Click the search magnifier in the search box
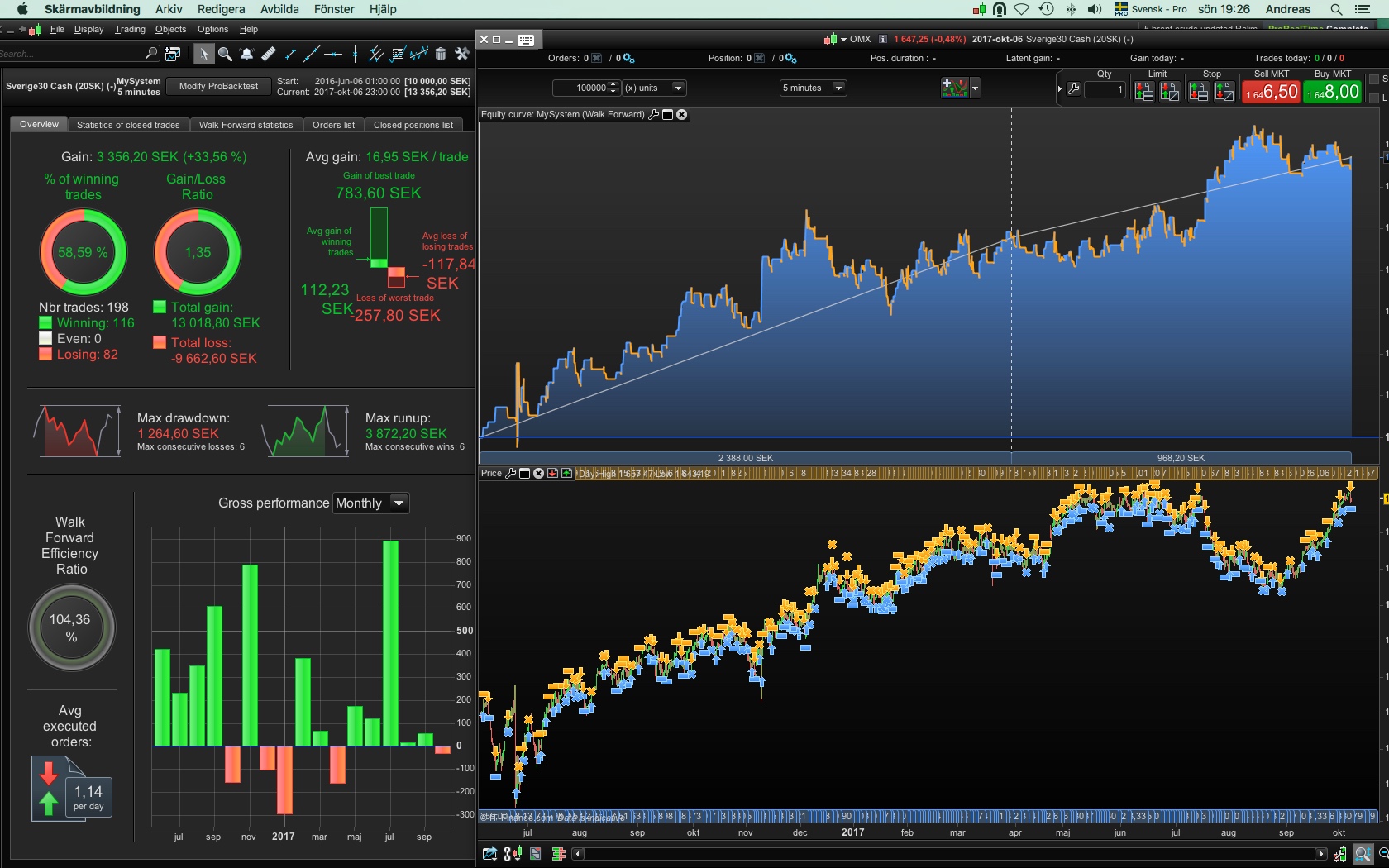1389x868 pixels. pyautogui.click(x=151, y=54)
